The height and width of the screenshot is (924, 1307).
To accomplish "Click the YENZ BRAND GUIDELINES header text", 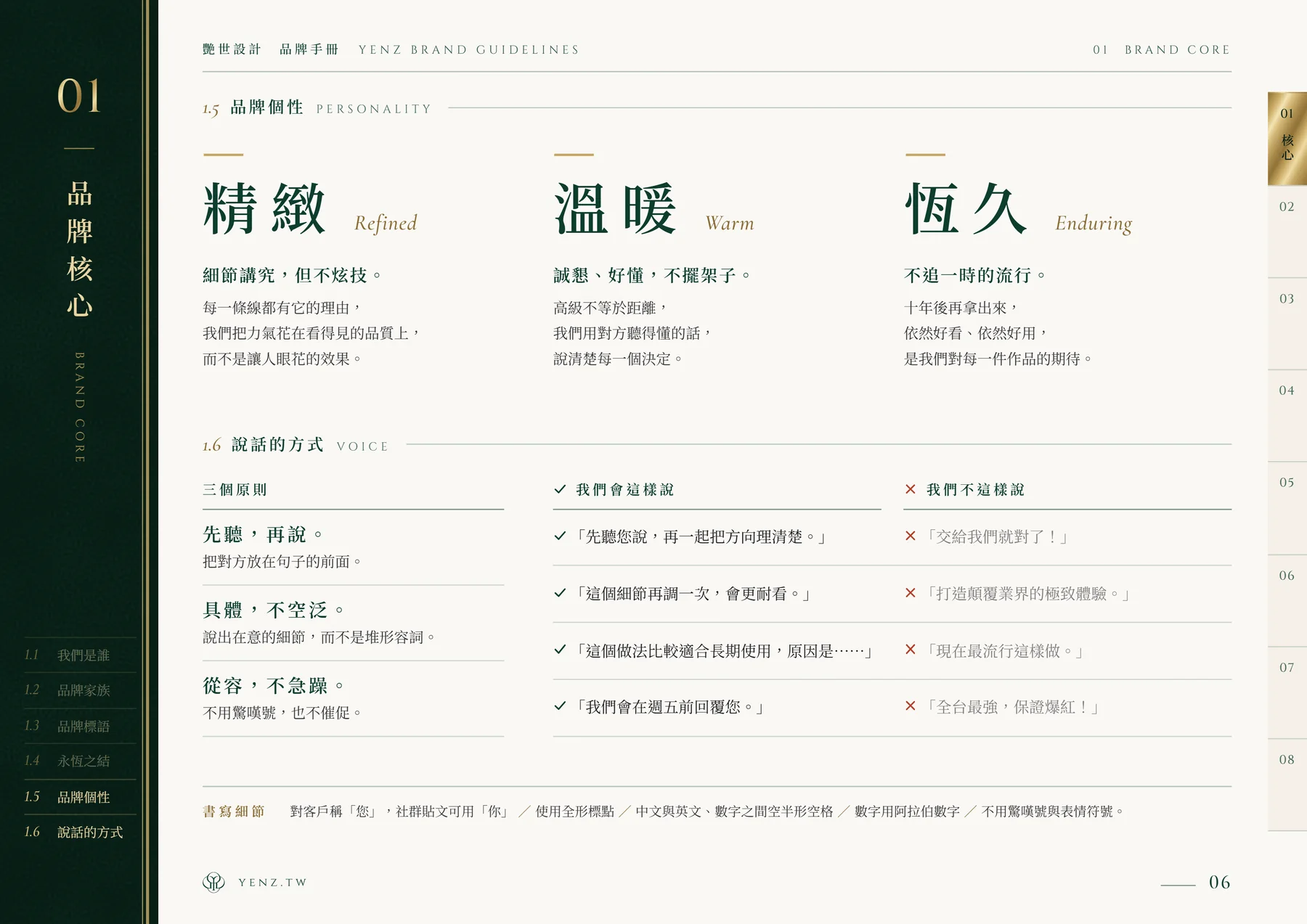I will point(469,49).
